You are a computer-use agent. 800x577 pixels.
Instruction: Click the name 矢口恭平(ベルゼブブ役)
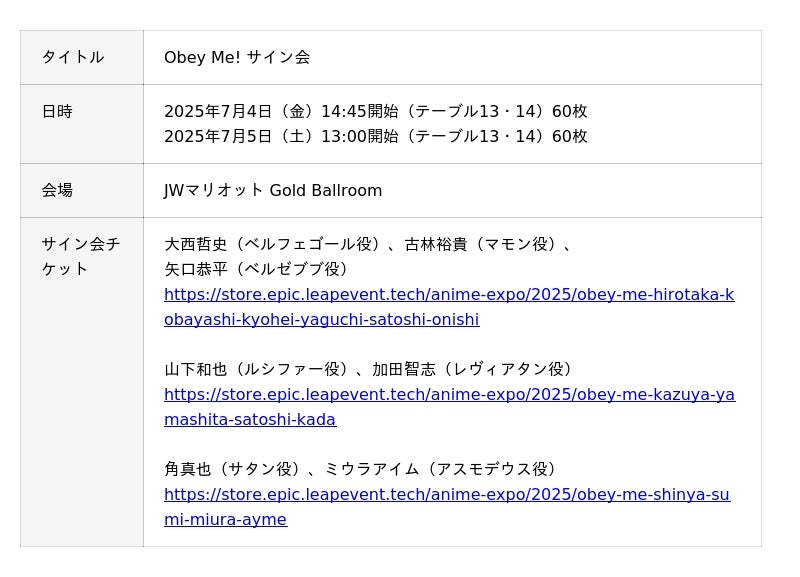[257, 269]
